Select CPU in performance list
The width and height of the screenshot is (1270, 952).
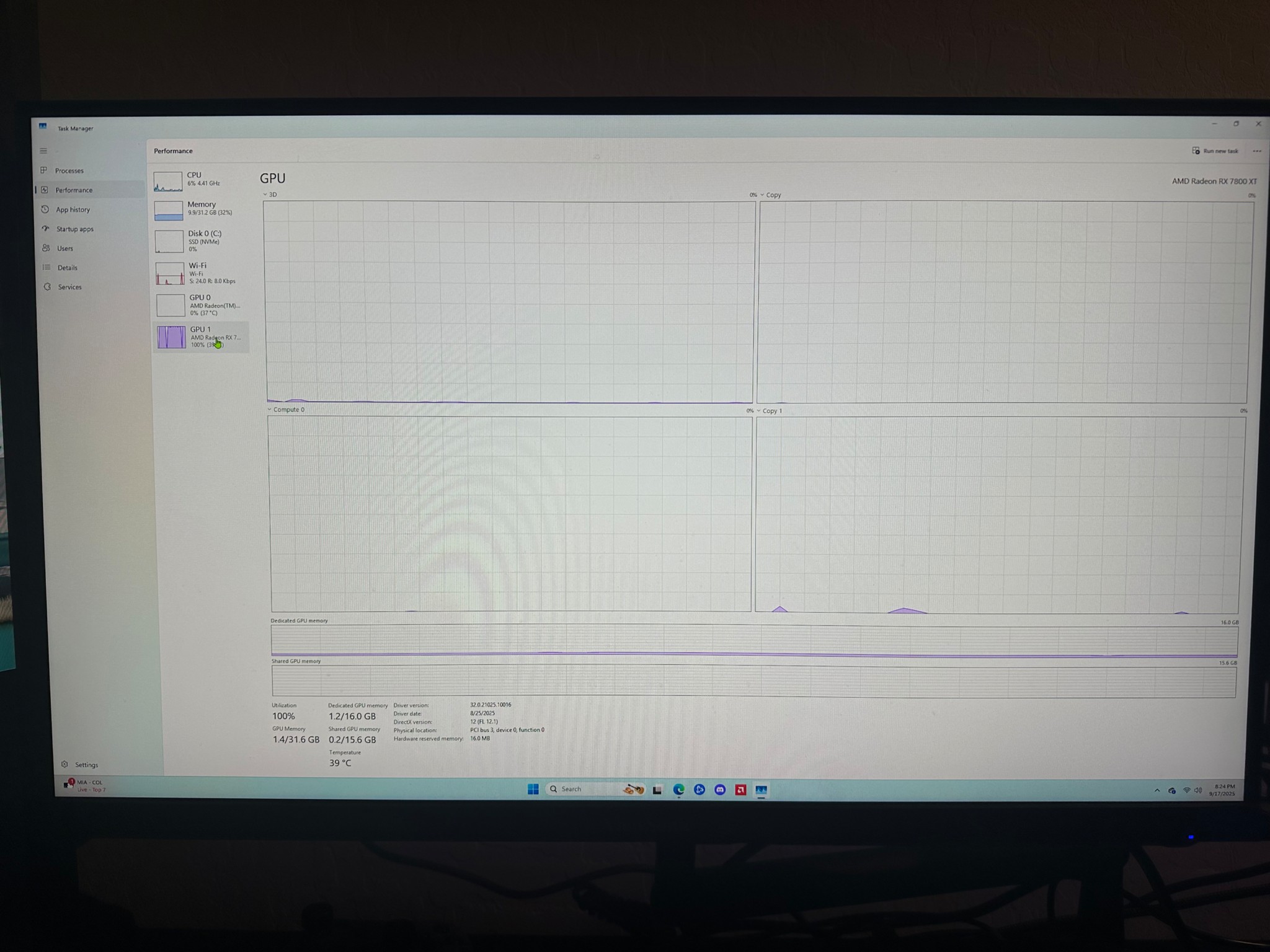pos(200,180)
